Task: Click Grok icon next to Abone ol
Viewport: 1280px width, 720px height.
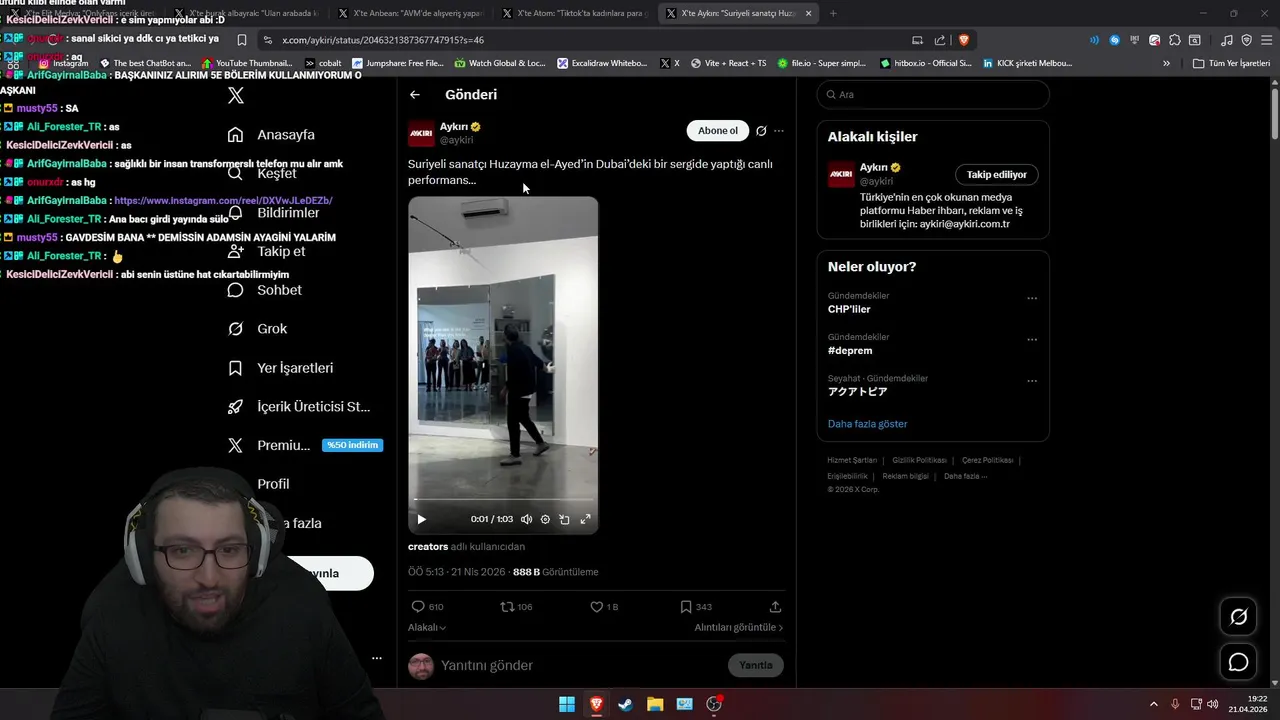Action: [761, 131]
